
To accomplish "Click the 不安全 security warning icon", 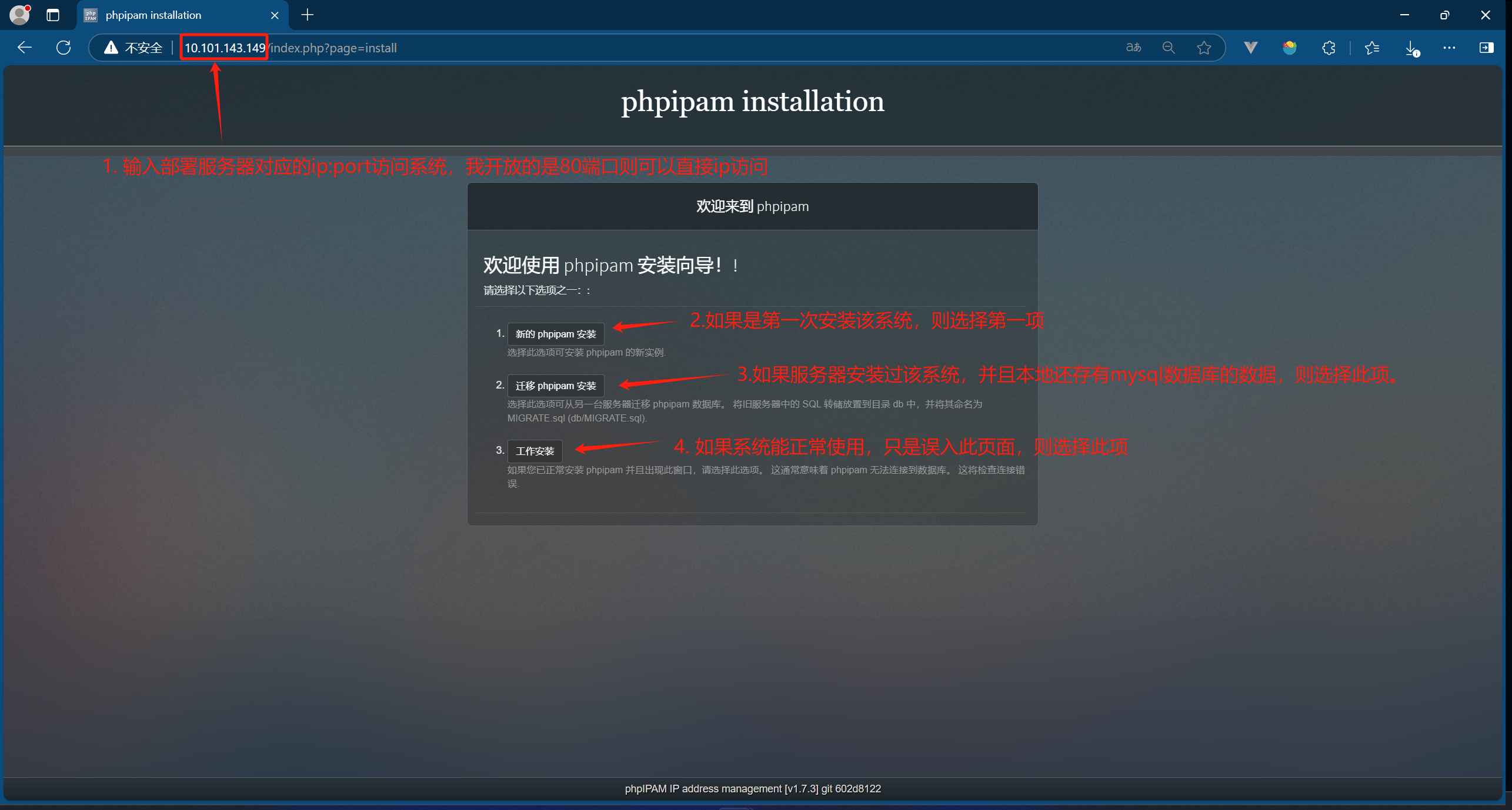I will tap(111, 48).
